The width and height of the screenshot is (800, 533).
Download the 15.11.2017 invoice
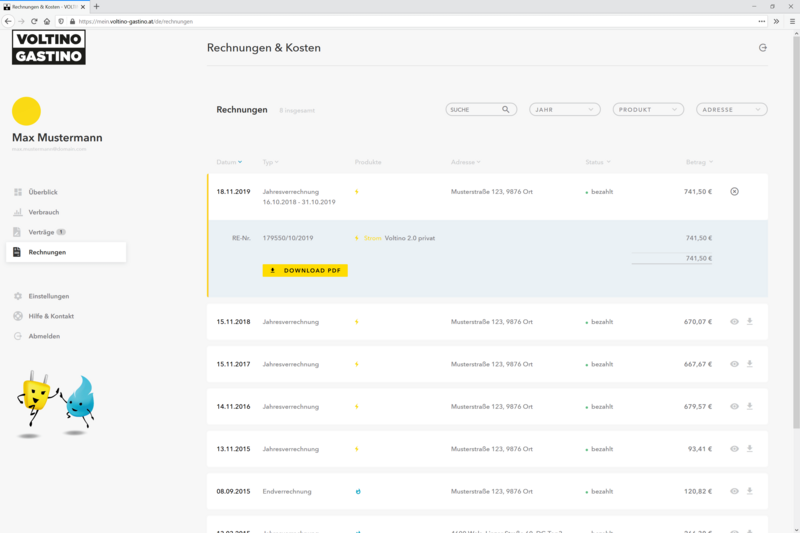pos(749,364)
